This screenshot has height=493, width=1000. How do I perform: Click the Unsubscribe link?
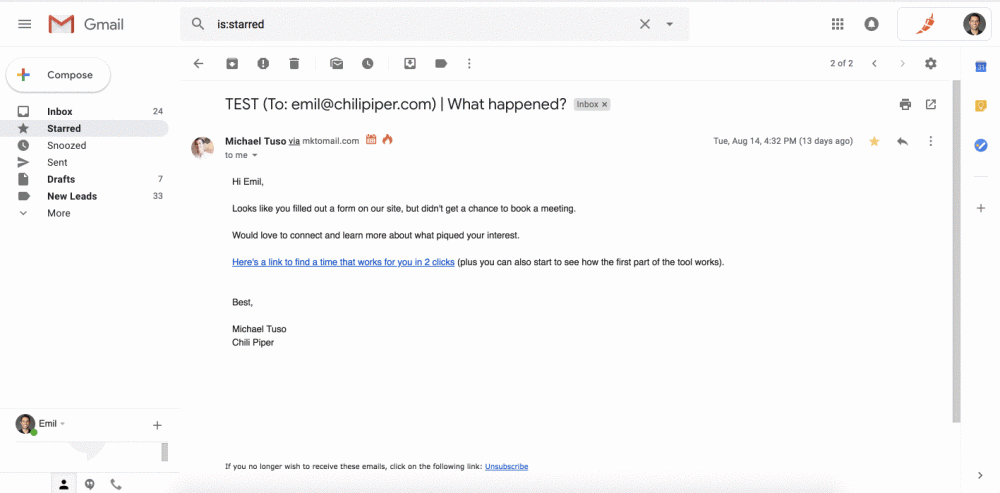tap(506, 466)
